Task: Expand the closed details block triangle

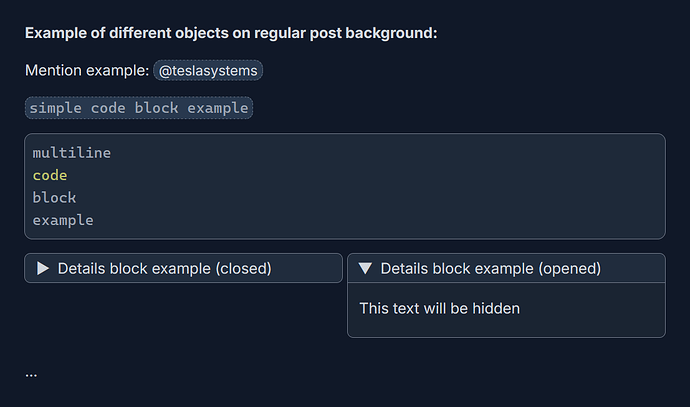Action: click(43, 268)
